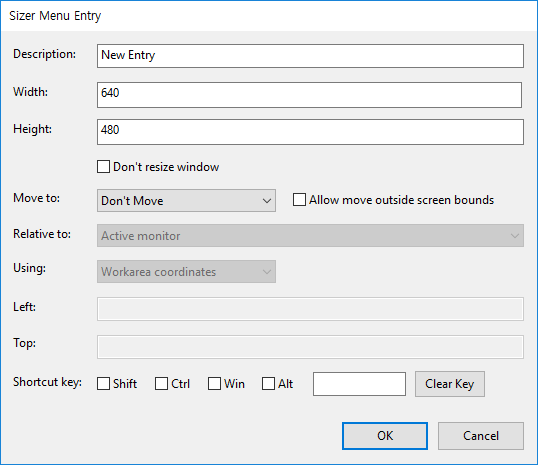Click the Description text field
This screenshot has height=465, width=538.
[x=310, y=56]
